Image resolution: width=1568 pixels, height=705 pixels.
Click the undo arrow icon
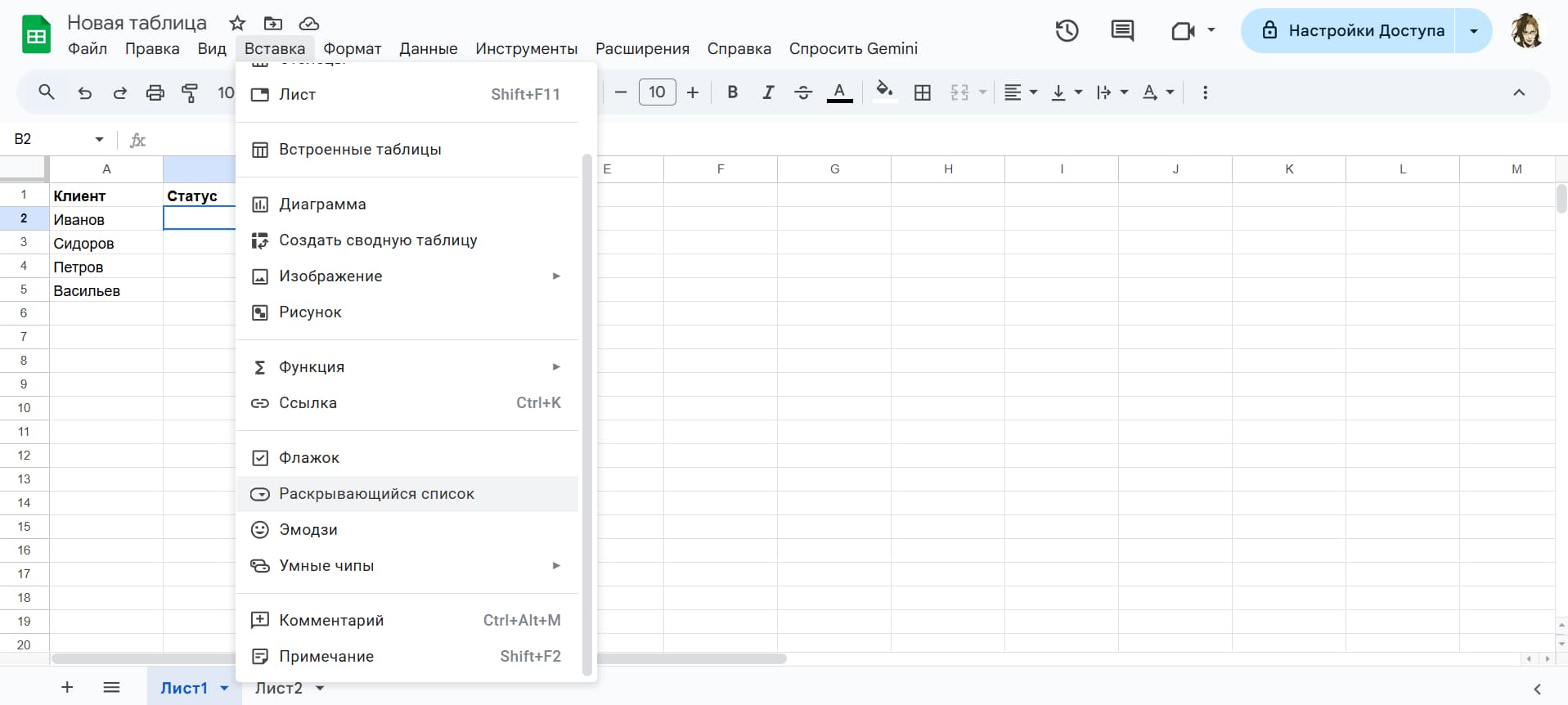click(x=84, y=92)
